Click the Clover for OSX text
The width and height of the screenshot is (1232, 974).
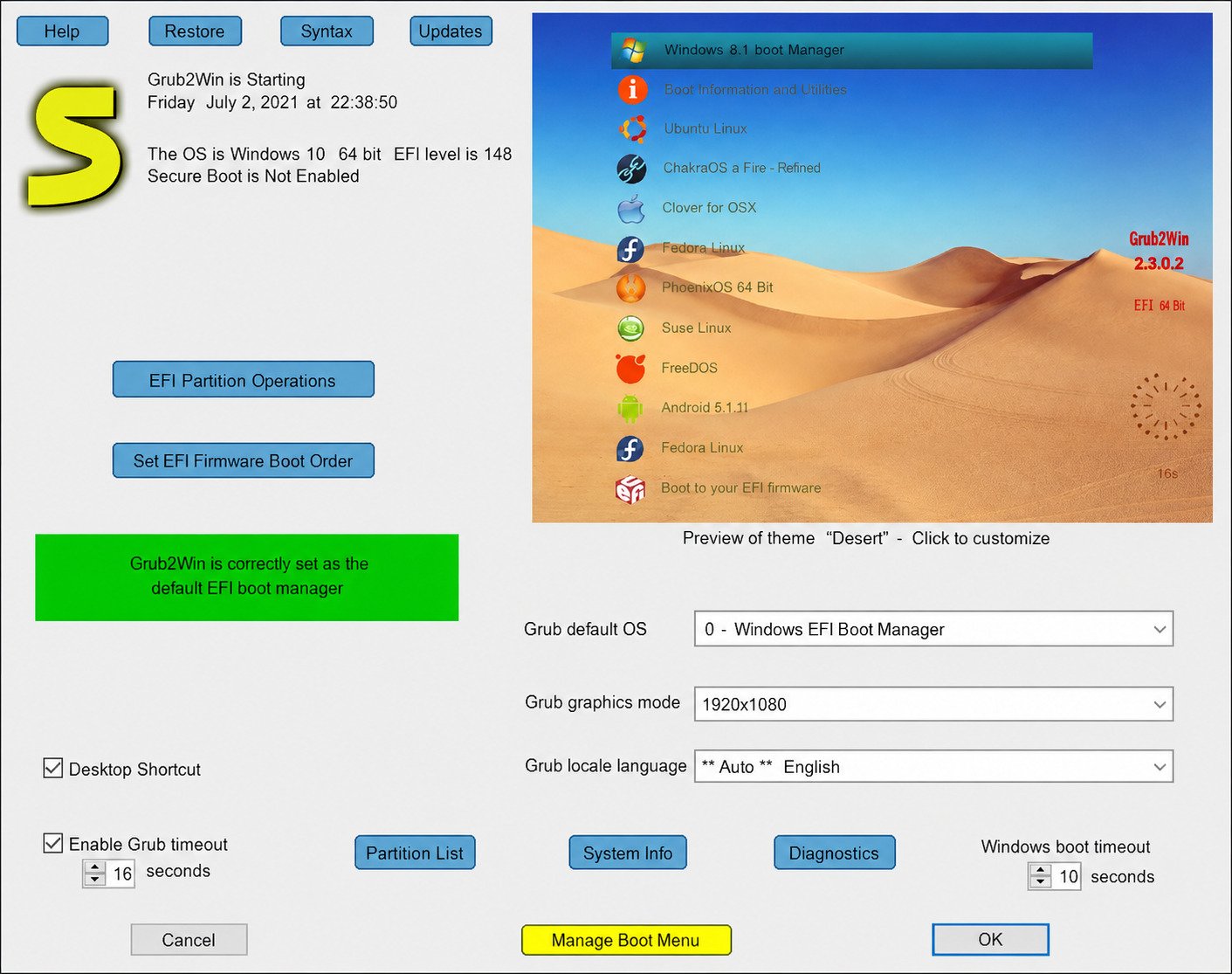coord(709,208)
